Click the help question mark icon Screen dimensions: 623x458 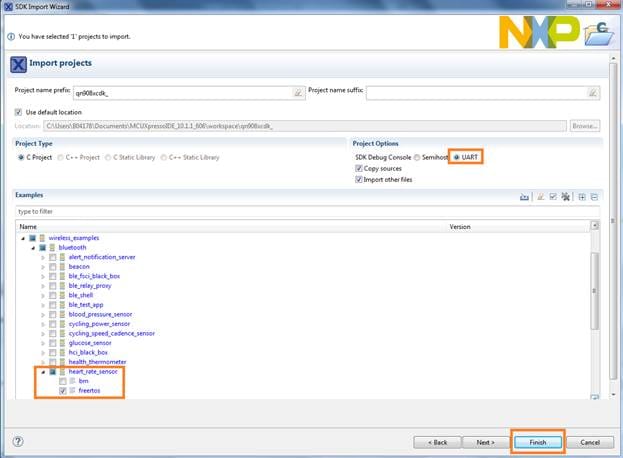pyautogui.click(x=18, y=440)
